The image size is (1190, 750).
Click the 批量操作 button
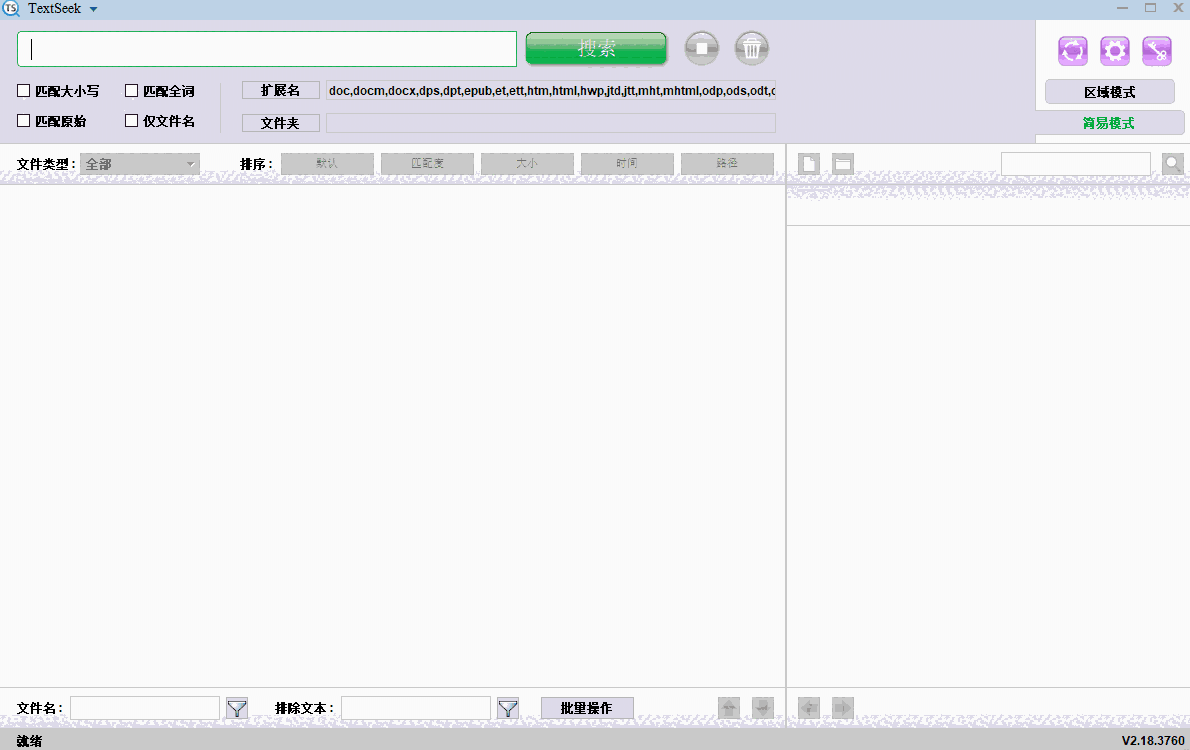[587, 708]
